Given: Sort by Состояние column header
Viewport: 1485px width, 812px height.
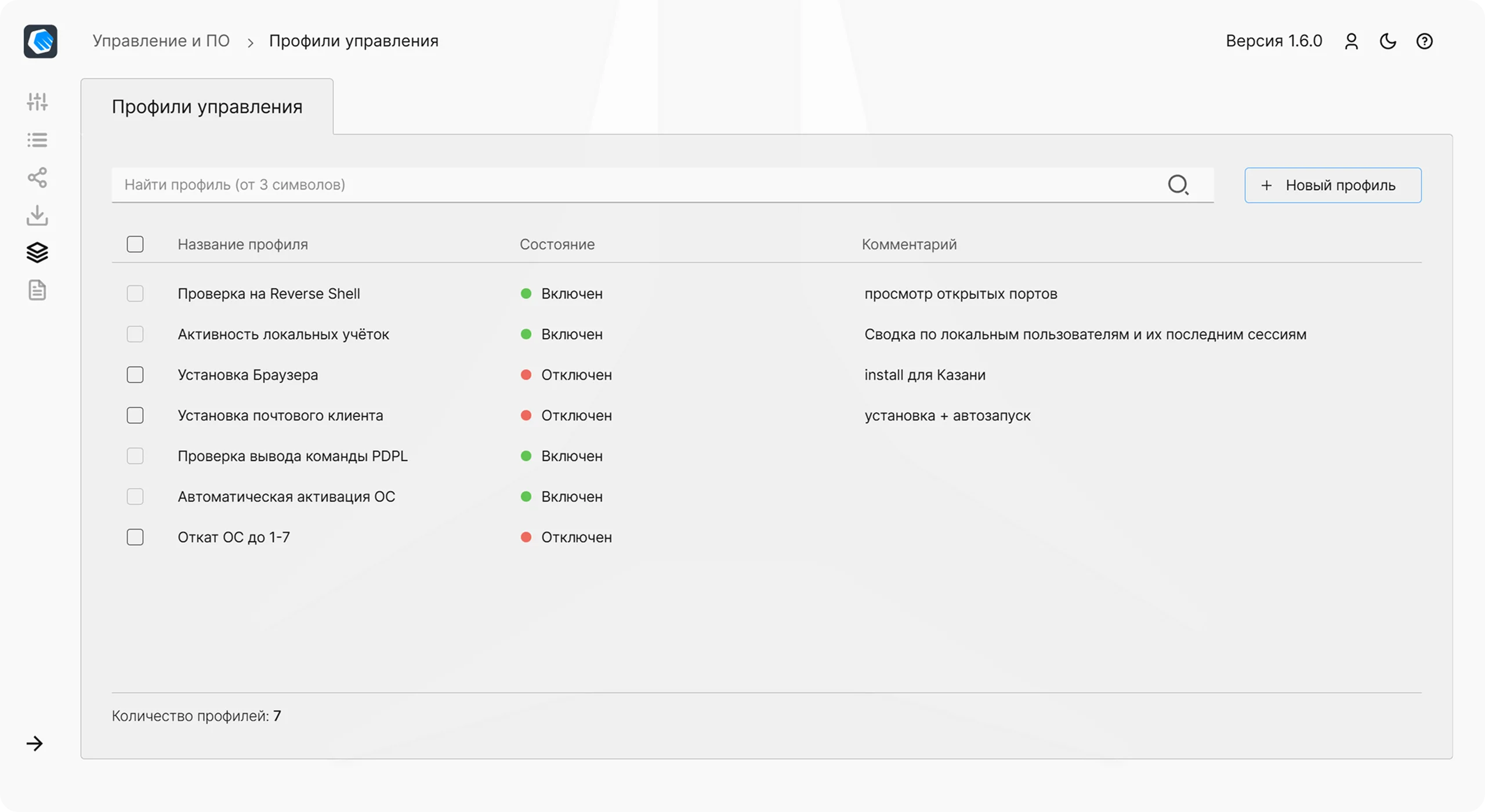Looking at the screenshot, I should pyautogui.click(x=557, y=244).
